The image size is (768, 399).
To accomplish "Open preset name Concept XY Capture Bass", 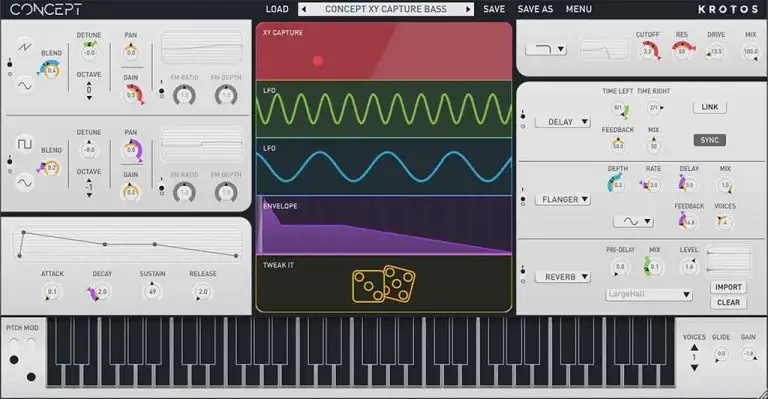I will click(386, 9).
